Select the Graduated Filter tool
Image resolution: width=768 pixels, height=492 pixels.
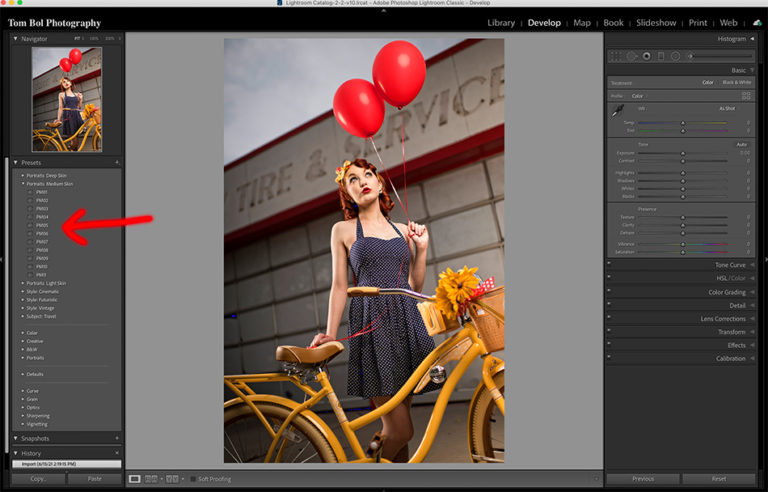(661, 56)
